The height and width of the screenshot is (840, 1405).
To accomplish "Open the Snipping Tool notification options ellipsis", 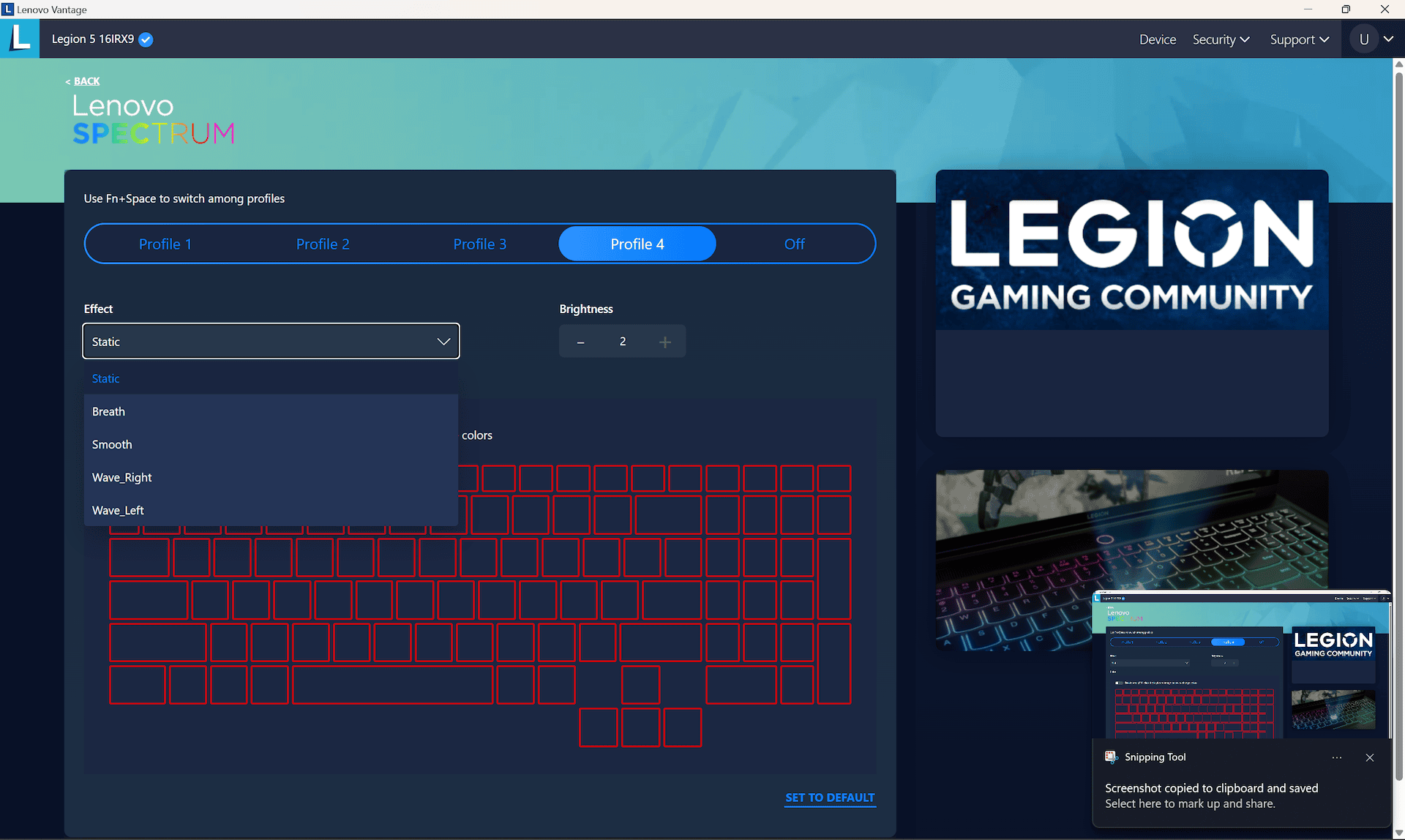I will (1337, 758).
